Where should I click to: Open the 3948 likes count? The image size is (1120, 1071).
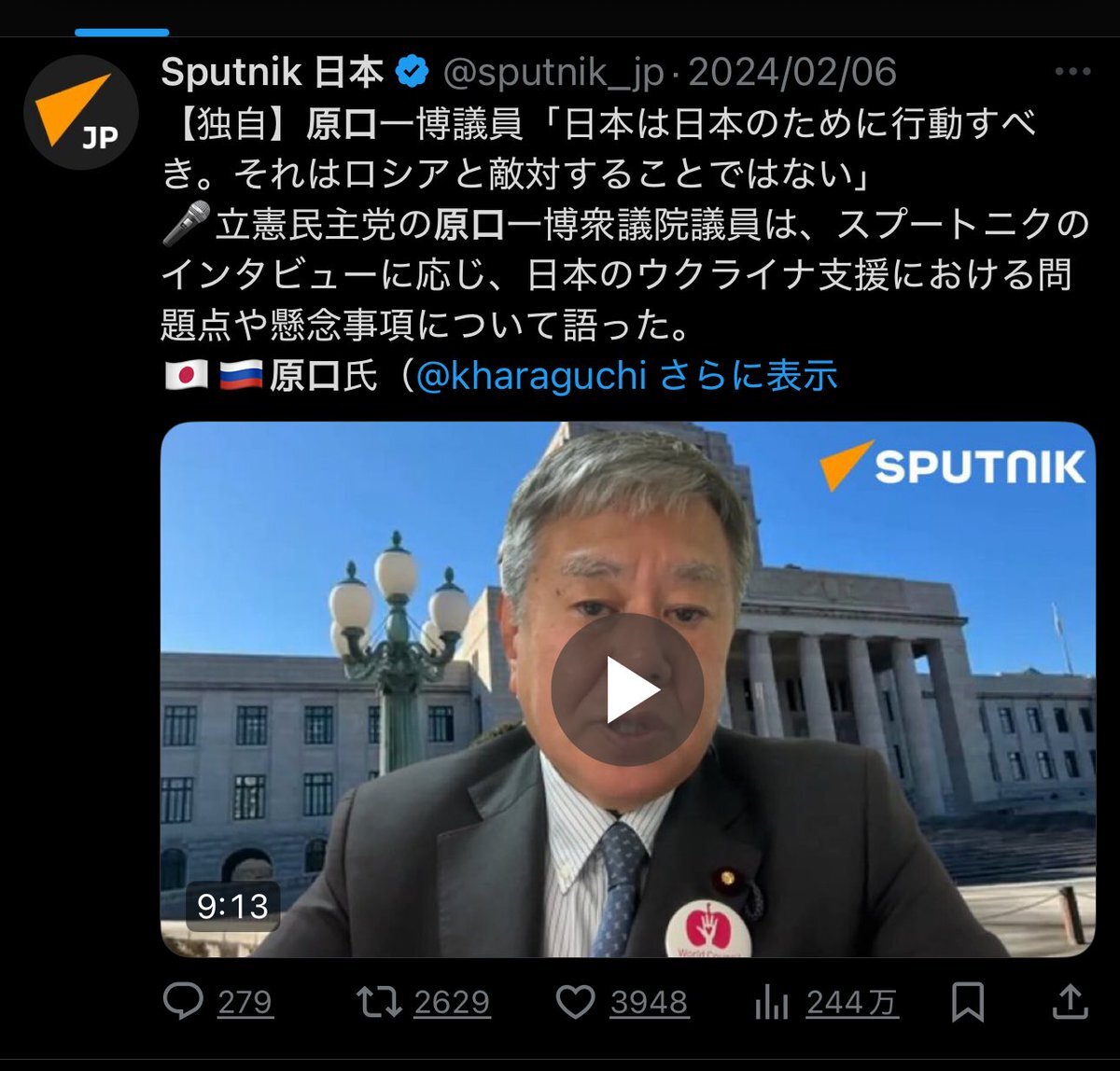[x=650, y=1003]
